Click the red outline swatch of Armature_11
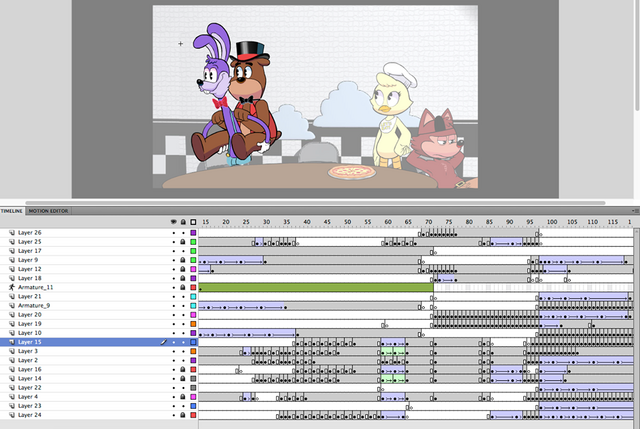Viewport: 640px width, 429px height. (x=193, y=287)
